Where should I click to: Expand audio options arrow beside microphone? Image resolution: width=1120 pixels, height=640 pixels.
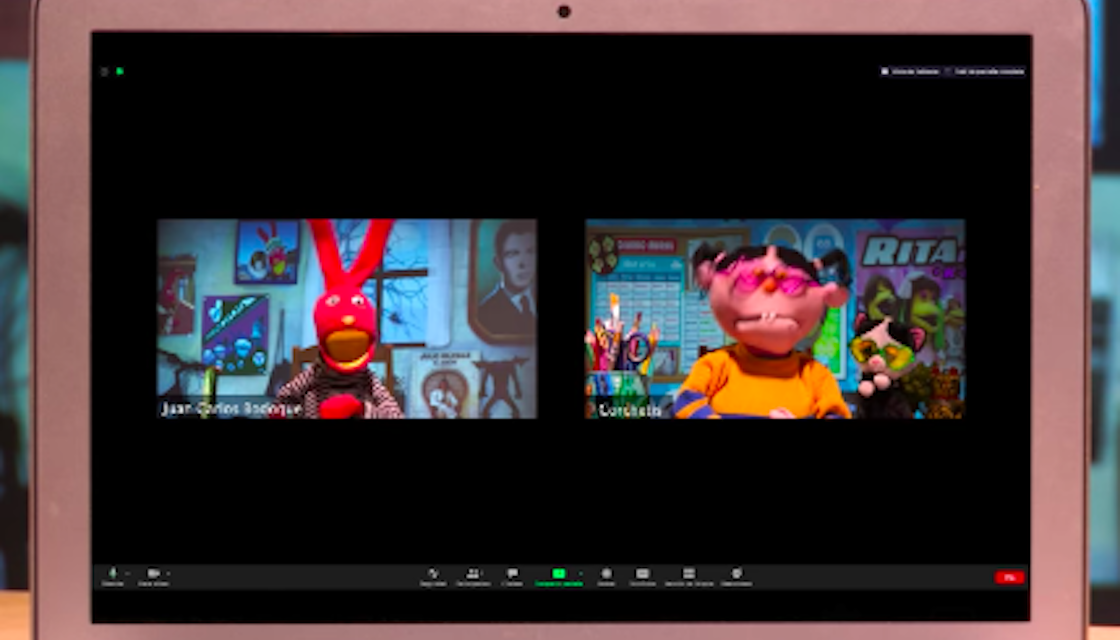coord(127,573)
